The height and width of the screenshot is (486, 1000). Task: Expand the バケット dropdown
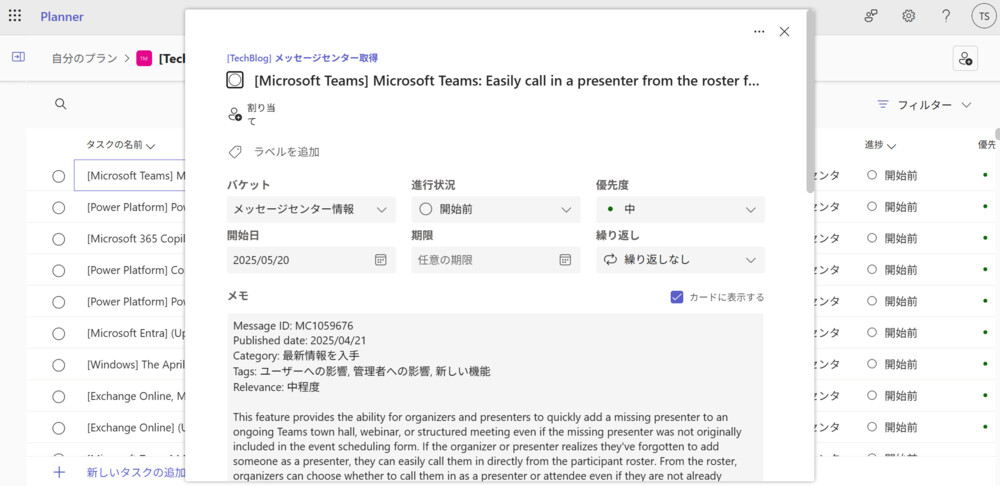click(311, 209)
